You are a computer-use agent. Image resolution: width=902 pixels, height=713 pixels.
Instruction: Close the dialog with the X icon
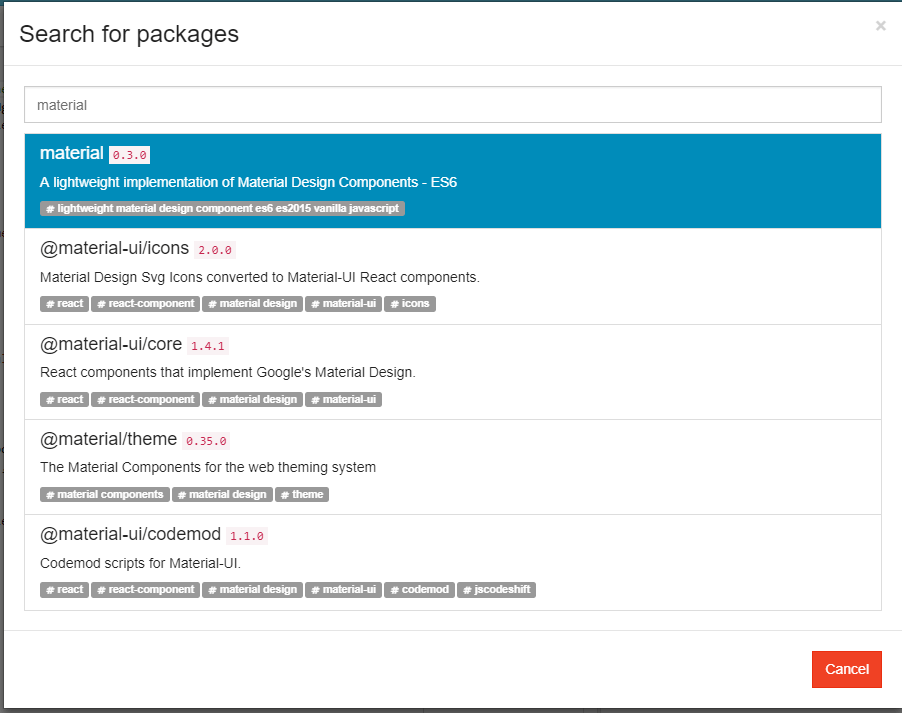pos(880,26)
